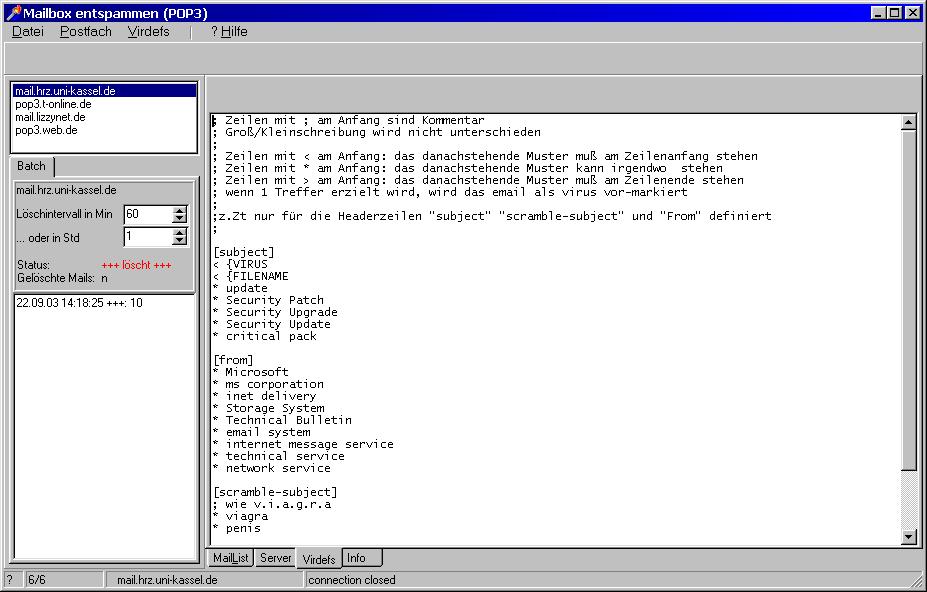Open the Info tab
This screenshot has width=927, height=592.
coord(356,558)
